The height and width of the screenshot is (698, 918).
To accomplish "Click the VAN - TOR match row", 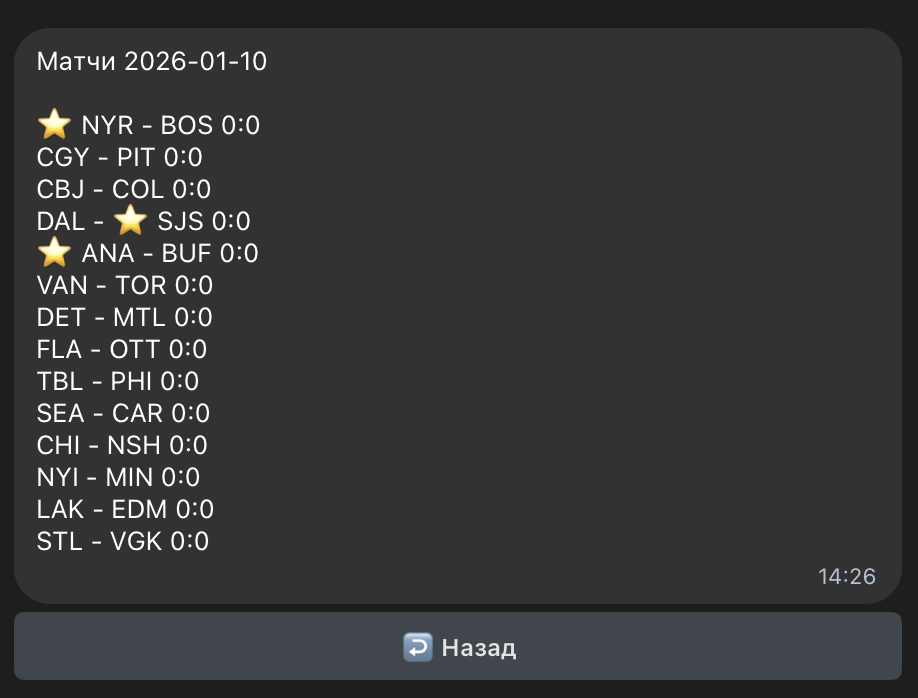I will click(x=125, y=285).
